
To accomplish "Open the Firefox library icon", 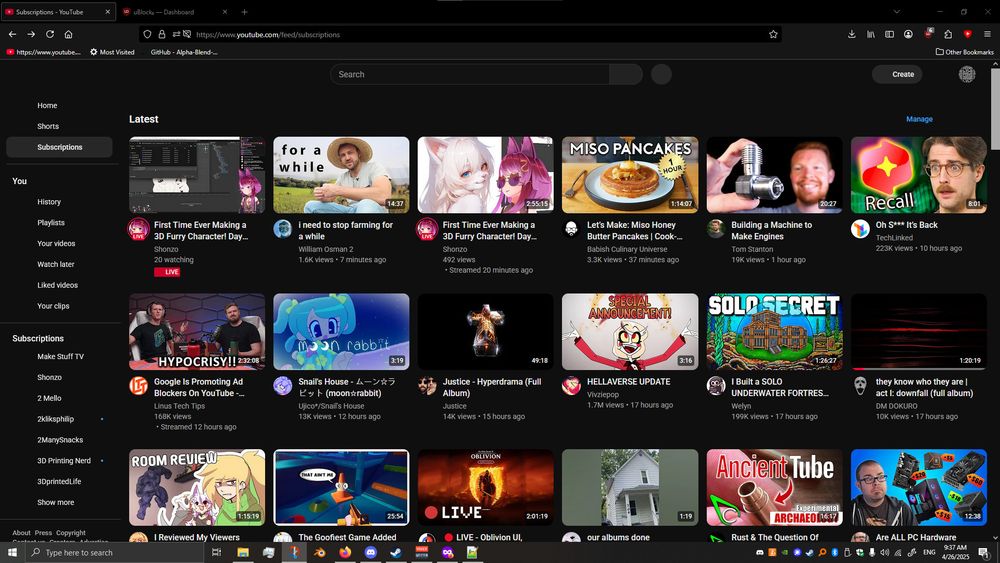I will pyautogui.click(x=871, y=34).
